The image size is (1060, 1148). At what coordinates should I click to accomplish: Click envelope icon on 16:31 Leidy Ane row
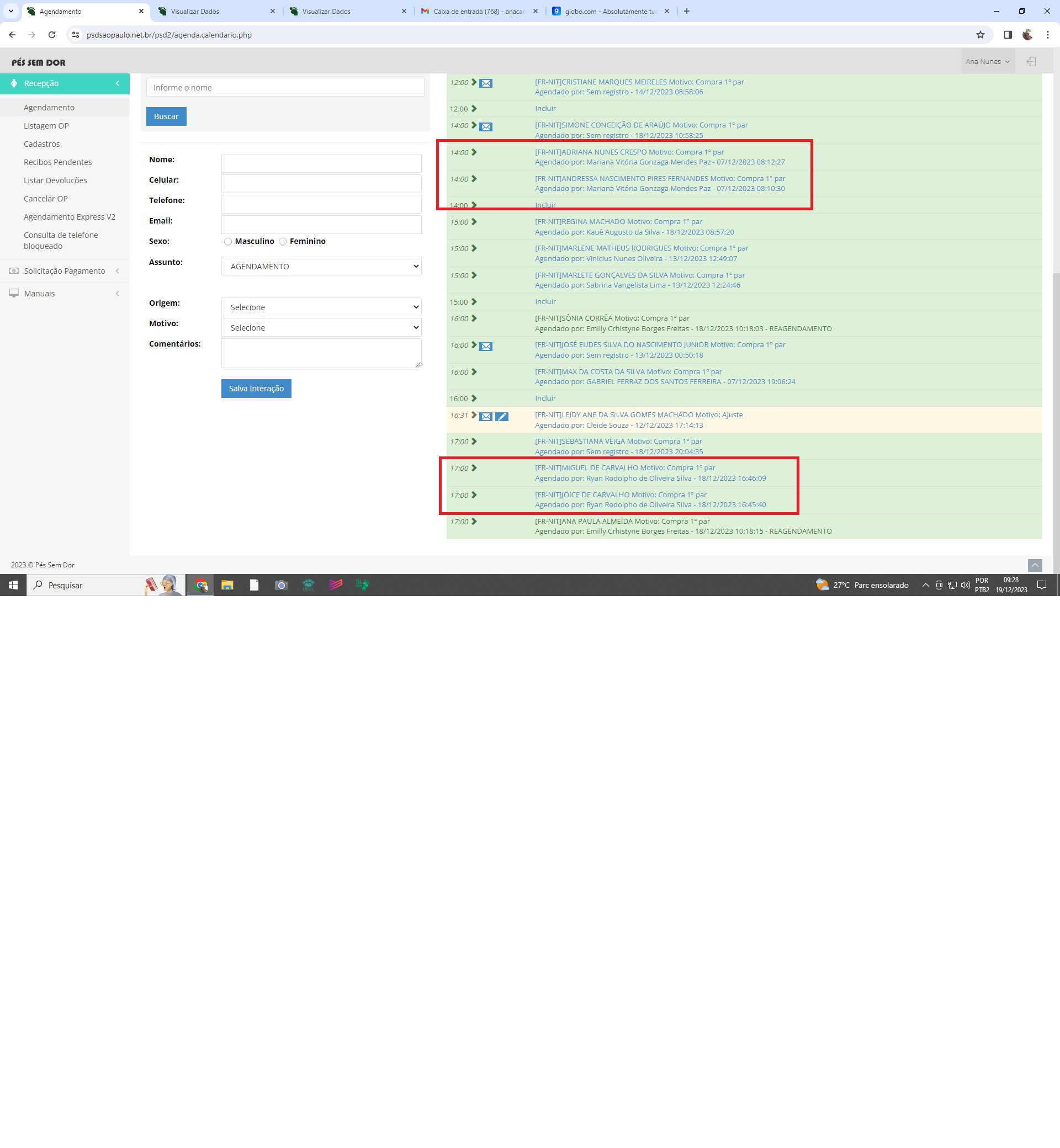coord(485,417)
